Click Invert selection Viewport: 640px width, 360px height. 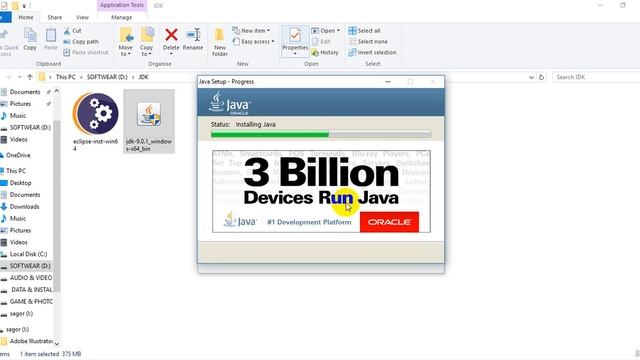coord(372,52)
